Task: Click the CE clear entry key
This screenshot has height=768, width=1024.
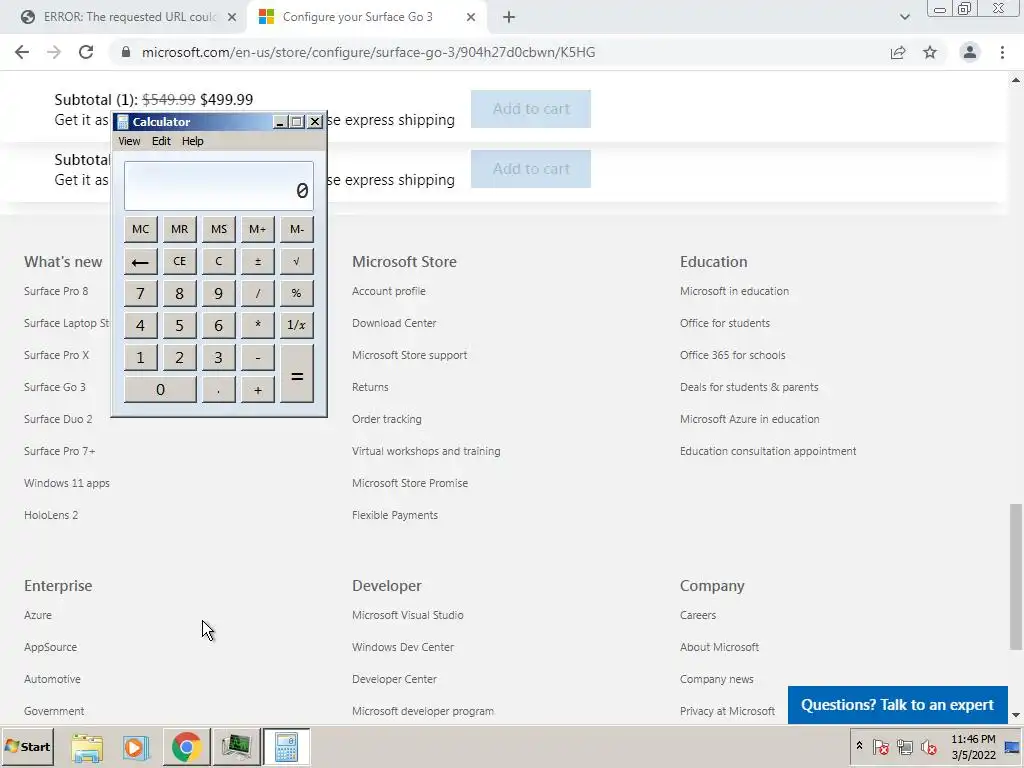Action: click(180, 261)
